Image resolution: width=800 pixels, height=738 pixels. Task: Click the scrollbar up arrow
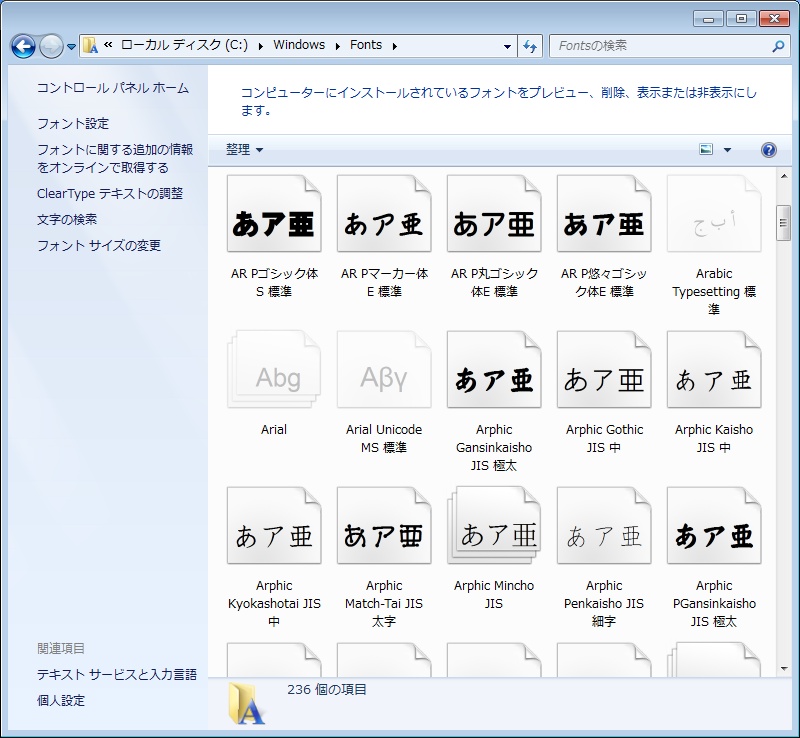tap(784, 177)
